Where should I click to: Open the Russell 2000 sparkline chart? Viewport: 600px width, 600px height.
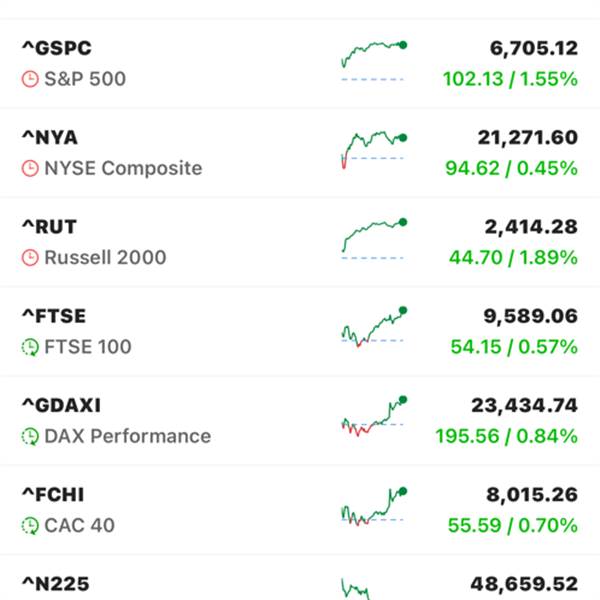(x=373, y=238)
